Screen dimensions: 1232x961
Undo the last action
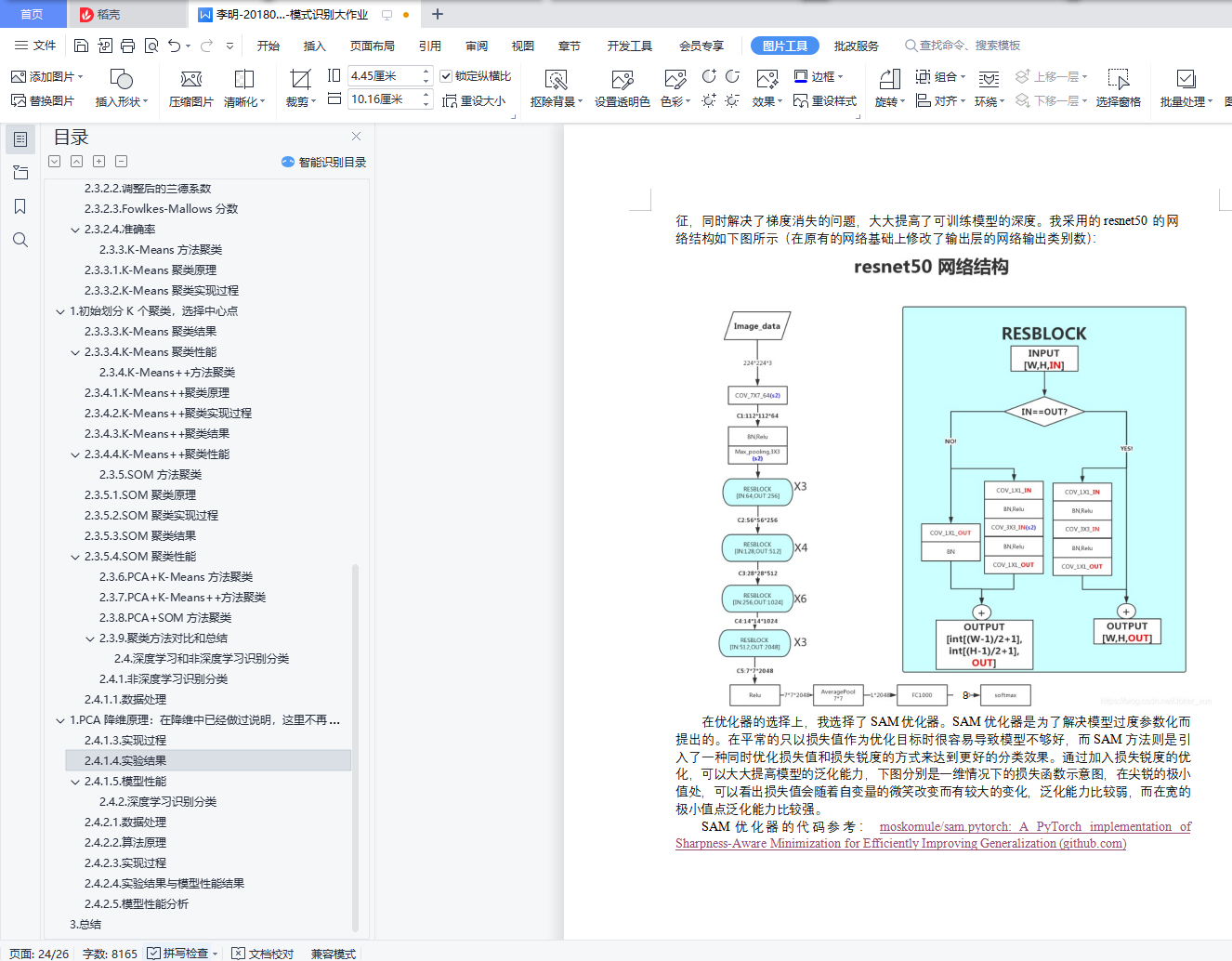(x=174, y=46)
